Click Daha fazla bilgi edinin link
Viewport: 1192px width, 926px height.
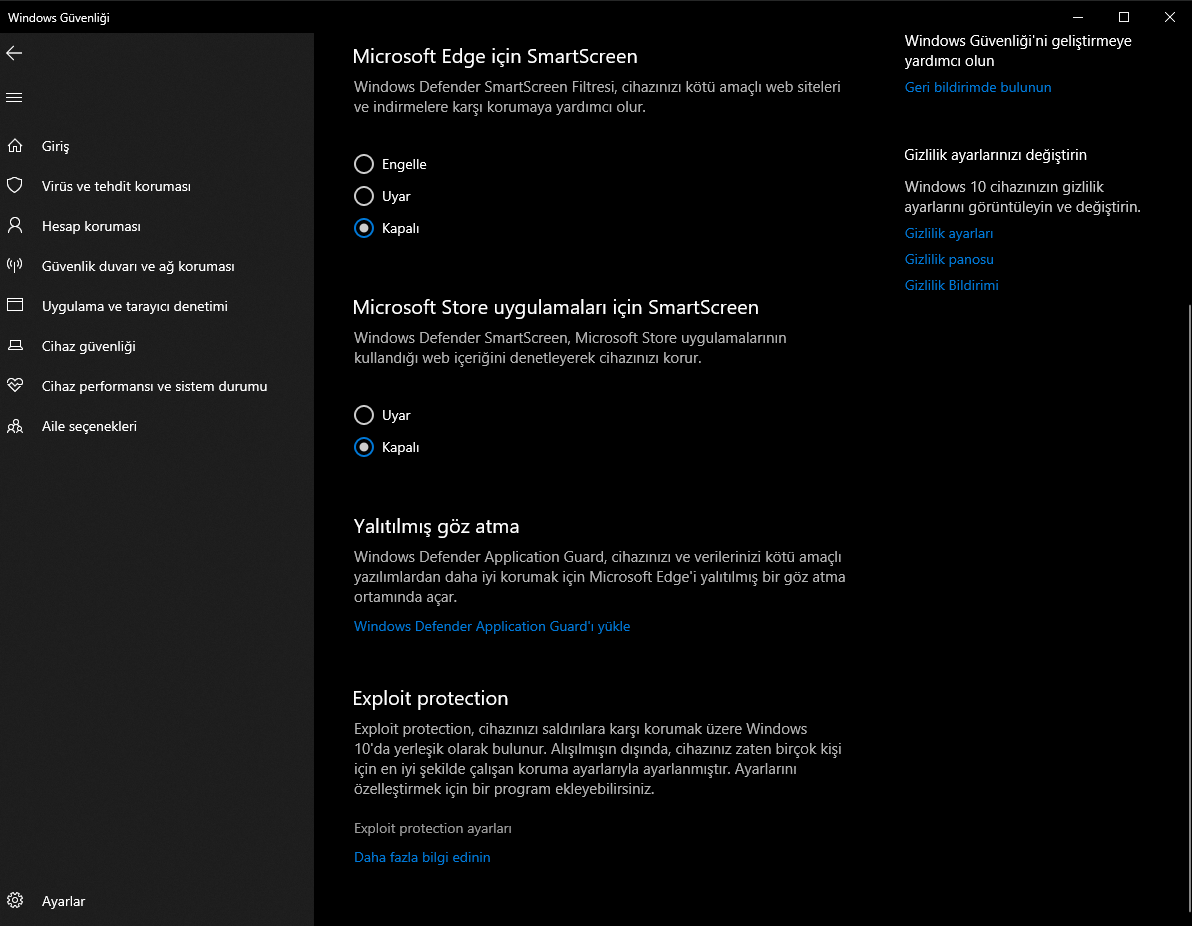pyautogui.click(x=422, y=858)
